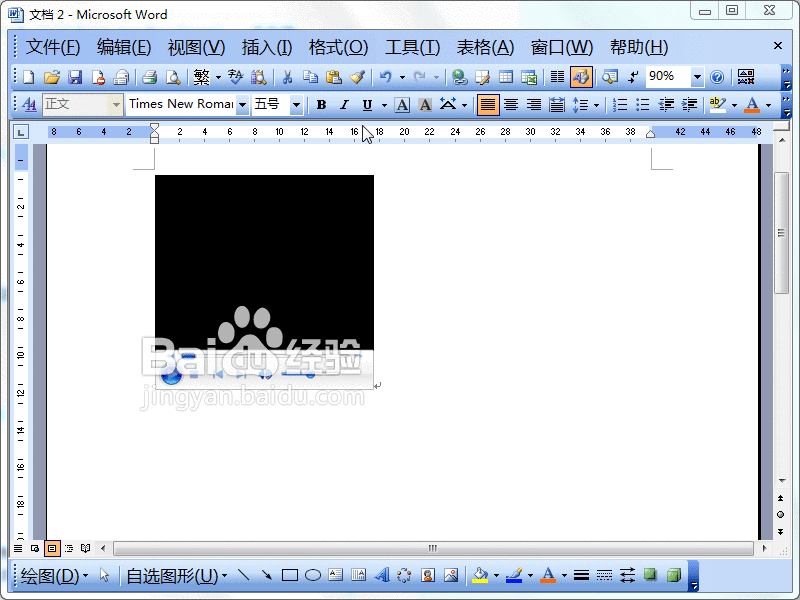Set justified paragraph alignment

(x=488, y=105)
